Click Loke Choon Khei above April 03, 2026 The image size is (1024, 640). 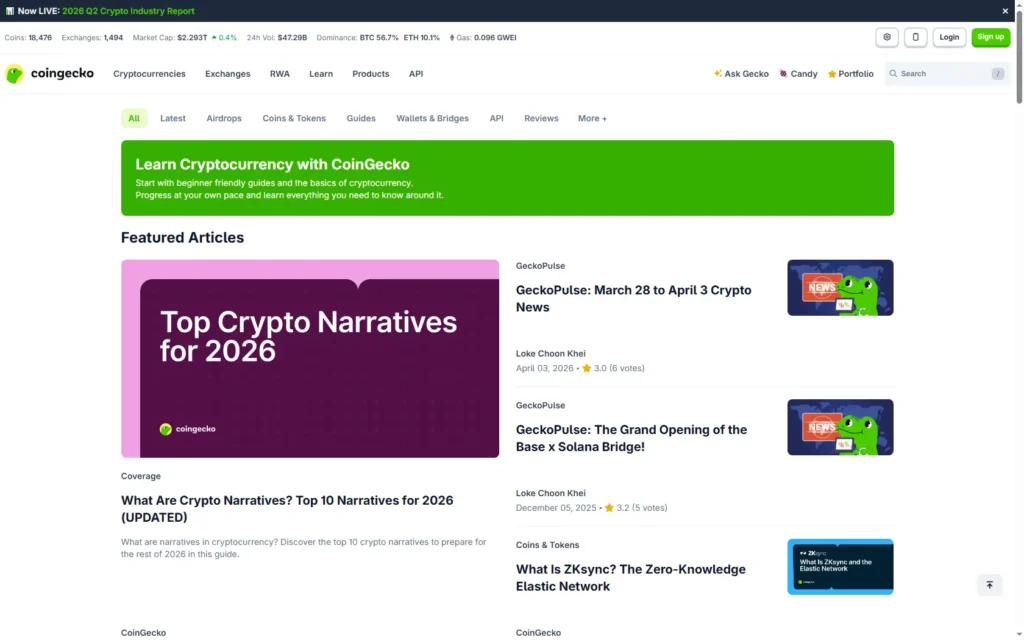click(x=551, y=354)
